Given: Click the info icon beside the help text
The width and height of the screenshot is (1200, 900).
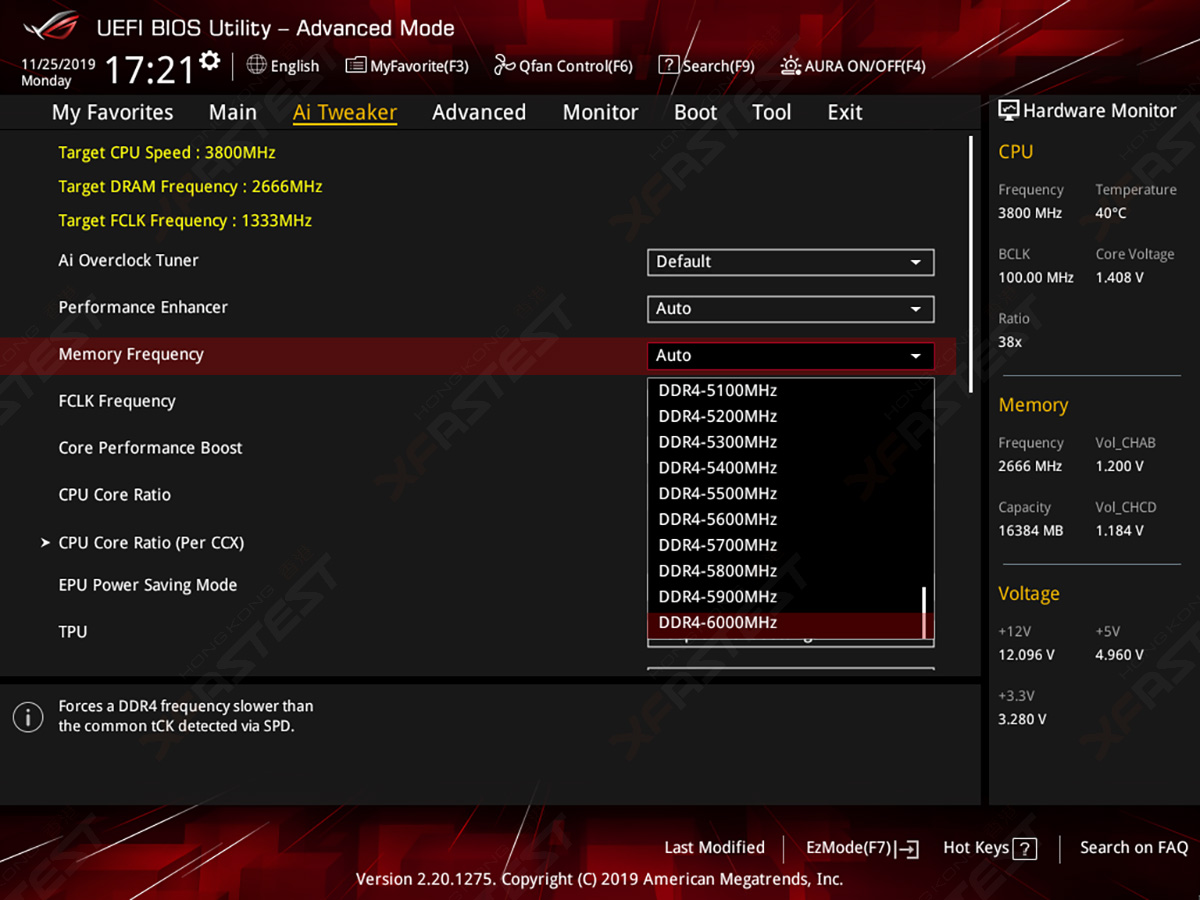Looking at the screenshot, I should (x=28, y=716).
